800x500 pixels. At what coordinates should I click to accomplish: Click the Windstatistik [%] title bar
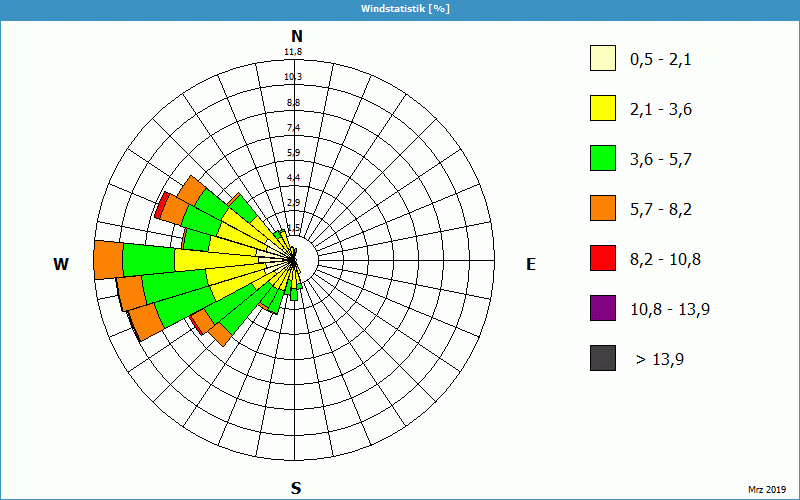[x=400, y=8]
